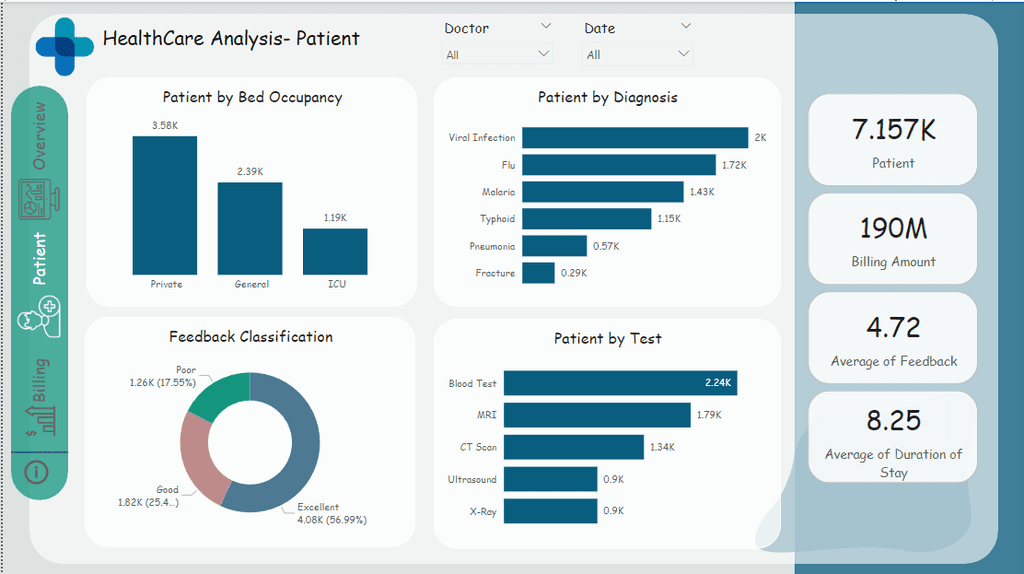Switch to the Billing tab
The width and height of the screenshot is (1024, 574).
coord(39,380)
